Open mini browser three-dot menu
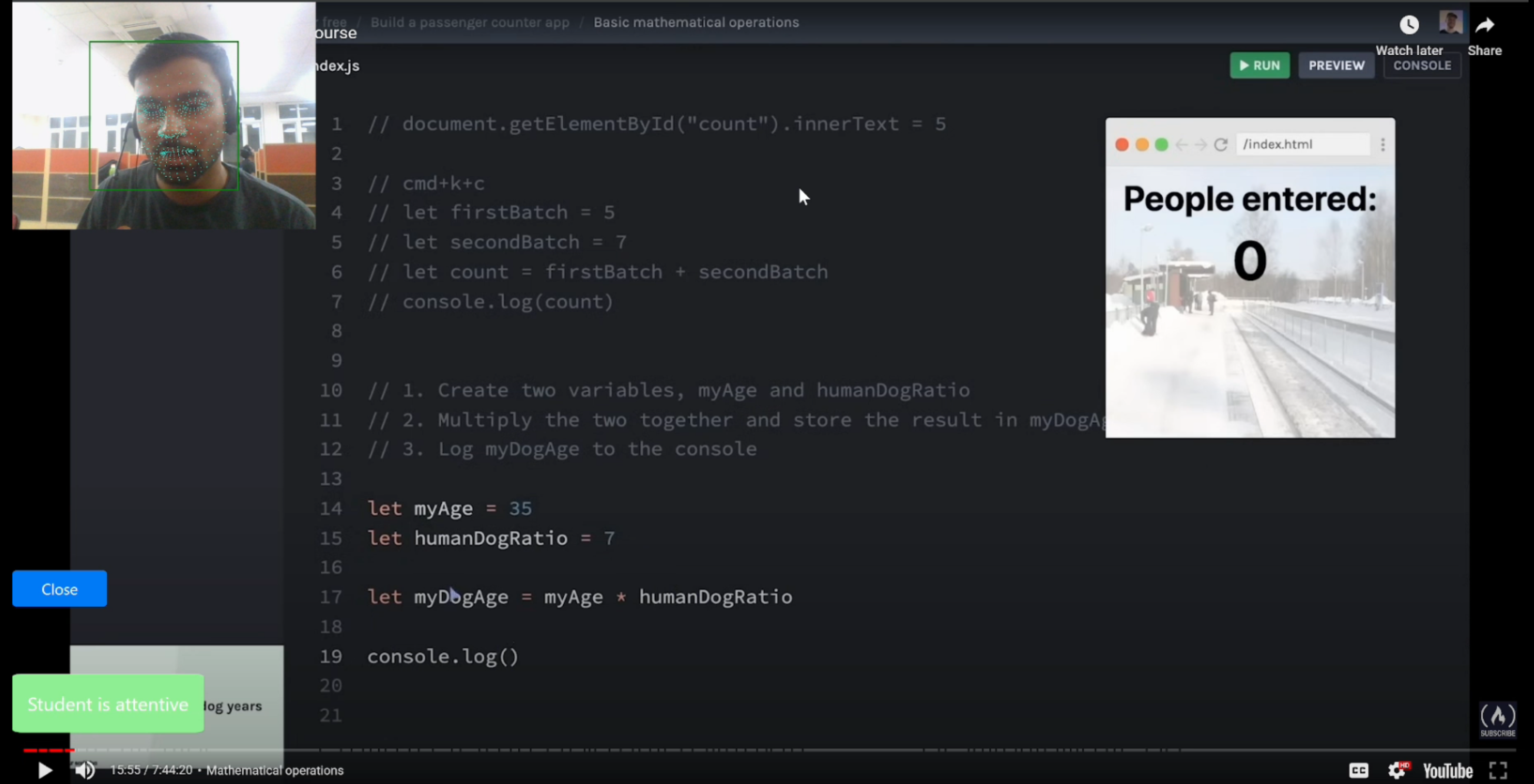1534x784 pixels. tap(1383, 145)
